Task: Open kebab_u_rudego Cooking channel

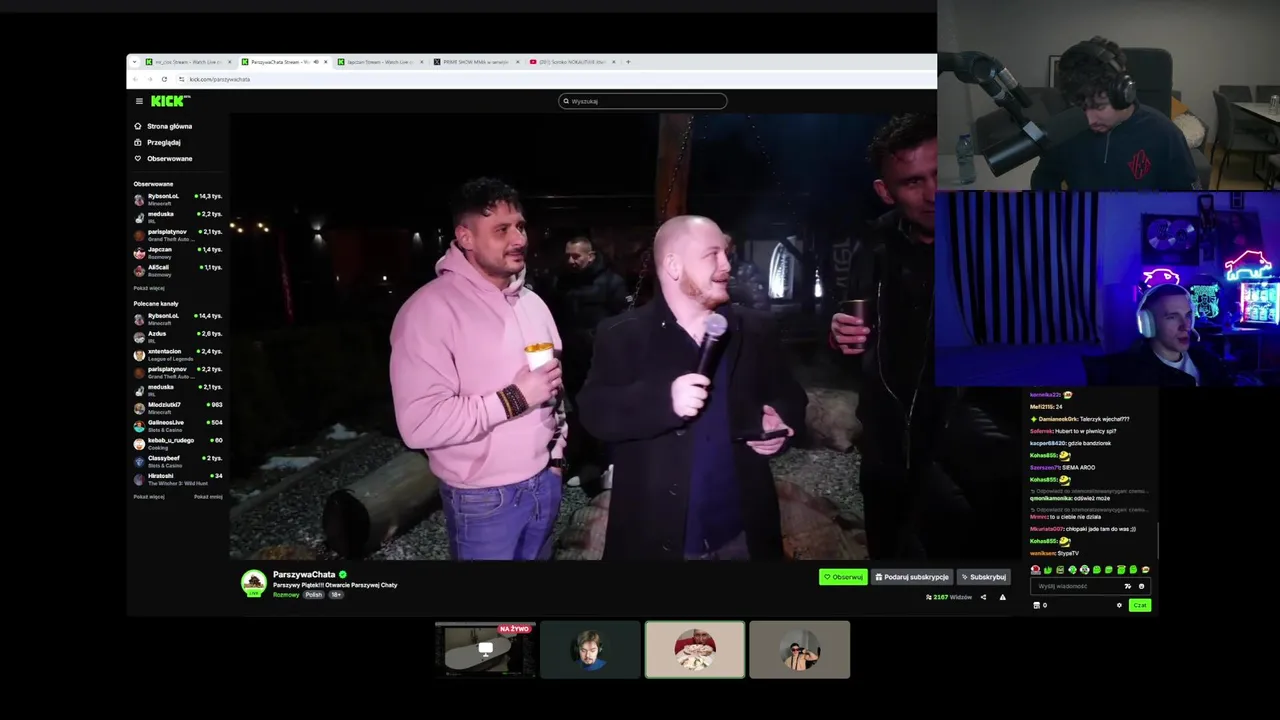Action: click(178, 443)
